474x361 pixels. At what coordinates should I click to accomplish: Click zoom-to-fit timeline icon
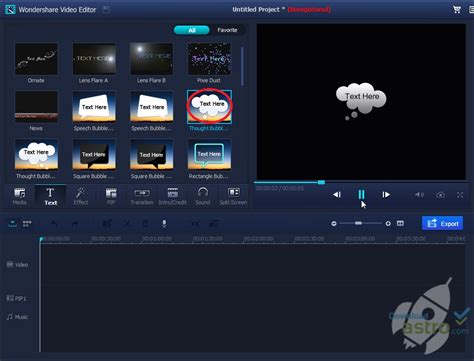(400, 223)
